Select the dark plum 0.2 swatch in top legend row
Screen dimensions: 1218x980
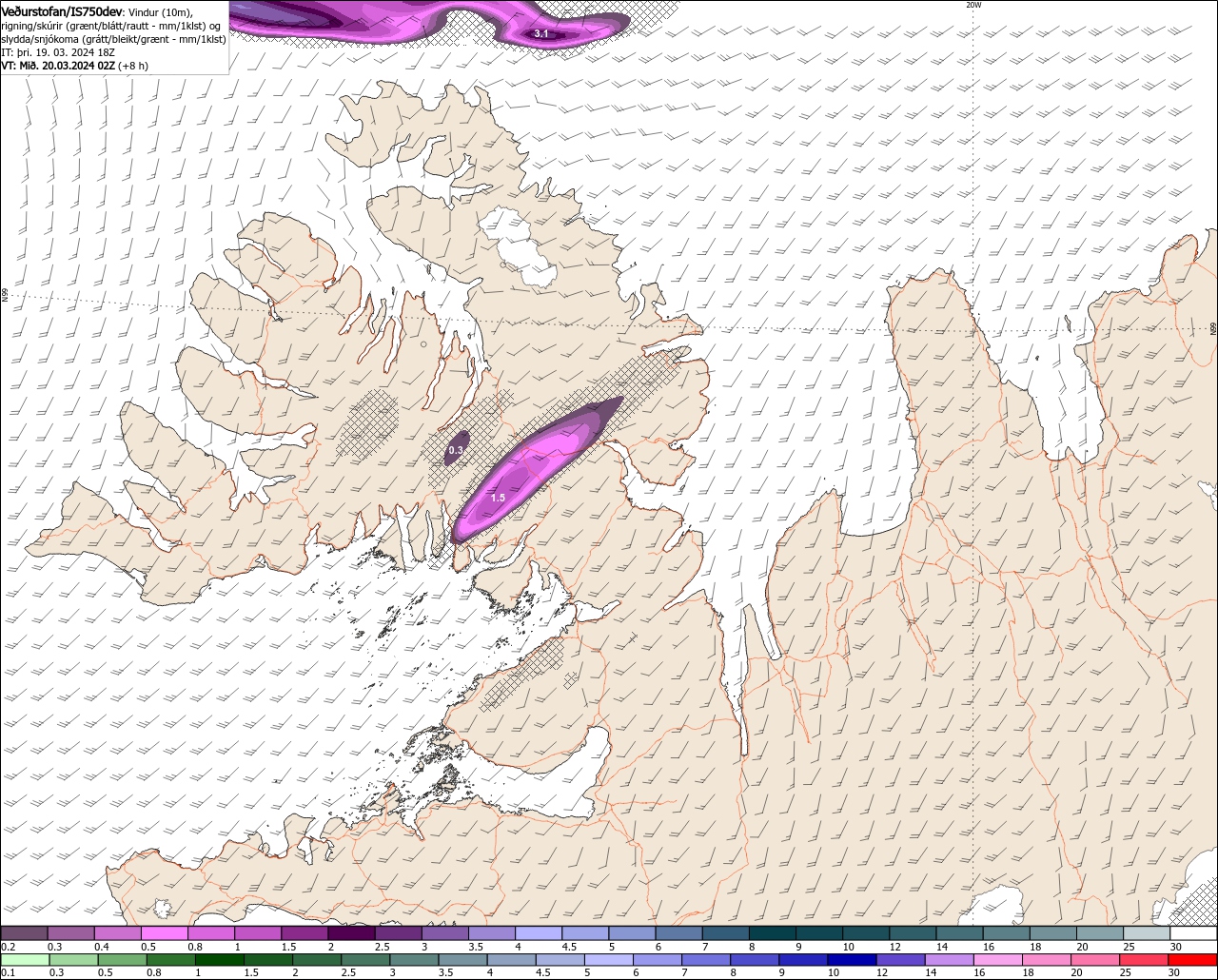pyautogui.click(x=25, y=933)
